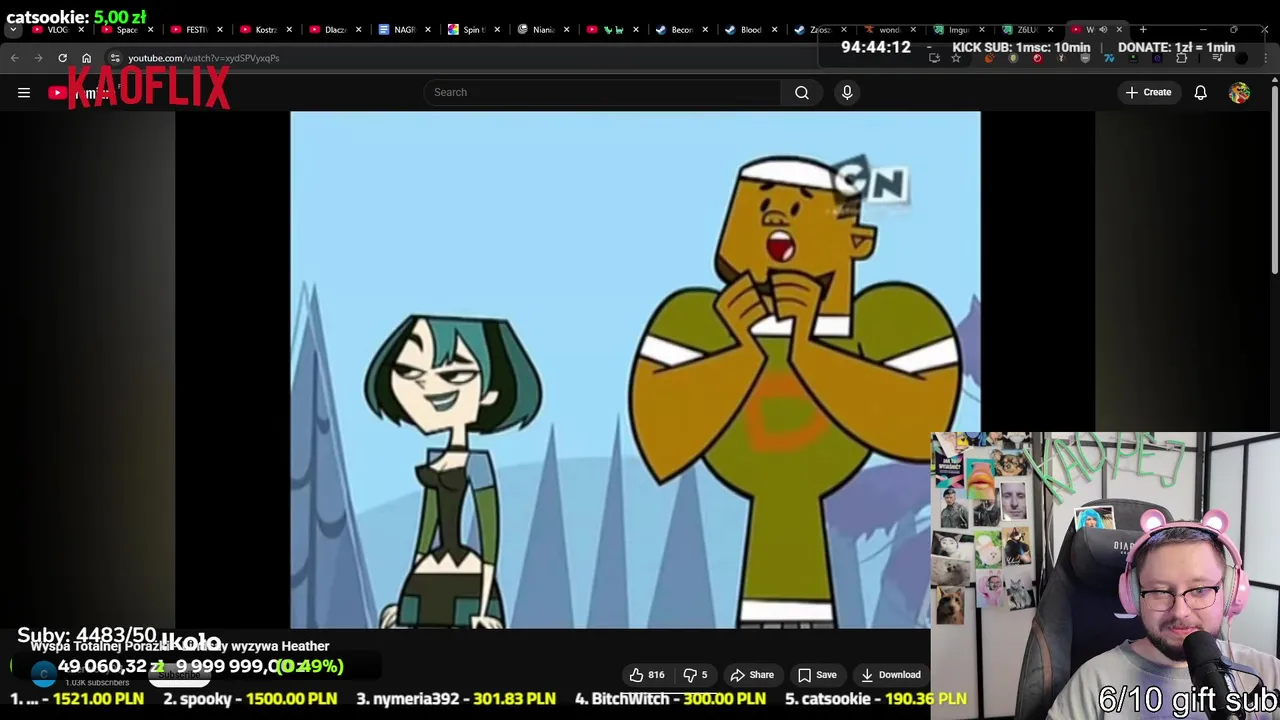Switch to the Dlacz tab
Screen dimensions: 1280x720
[x=334, y=30]
